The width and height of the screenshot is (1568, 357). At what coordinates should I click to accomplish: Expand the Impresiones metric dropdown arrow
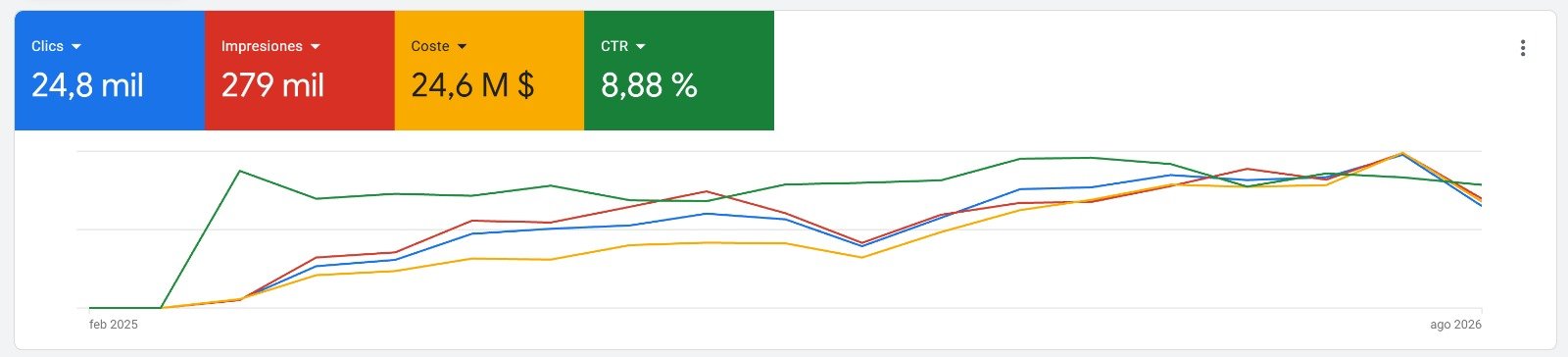coord(316,47)
